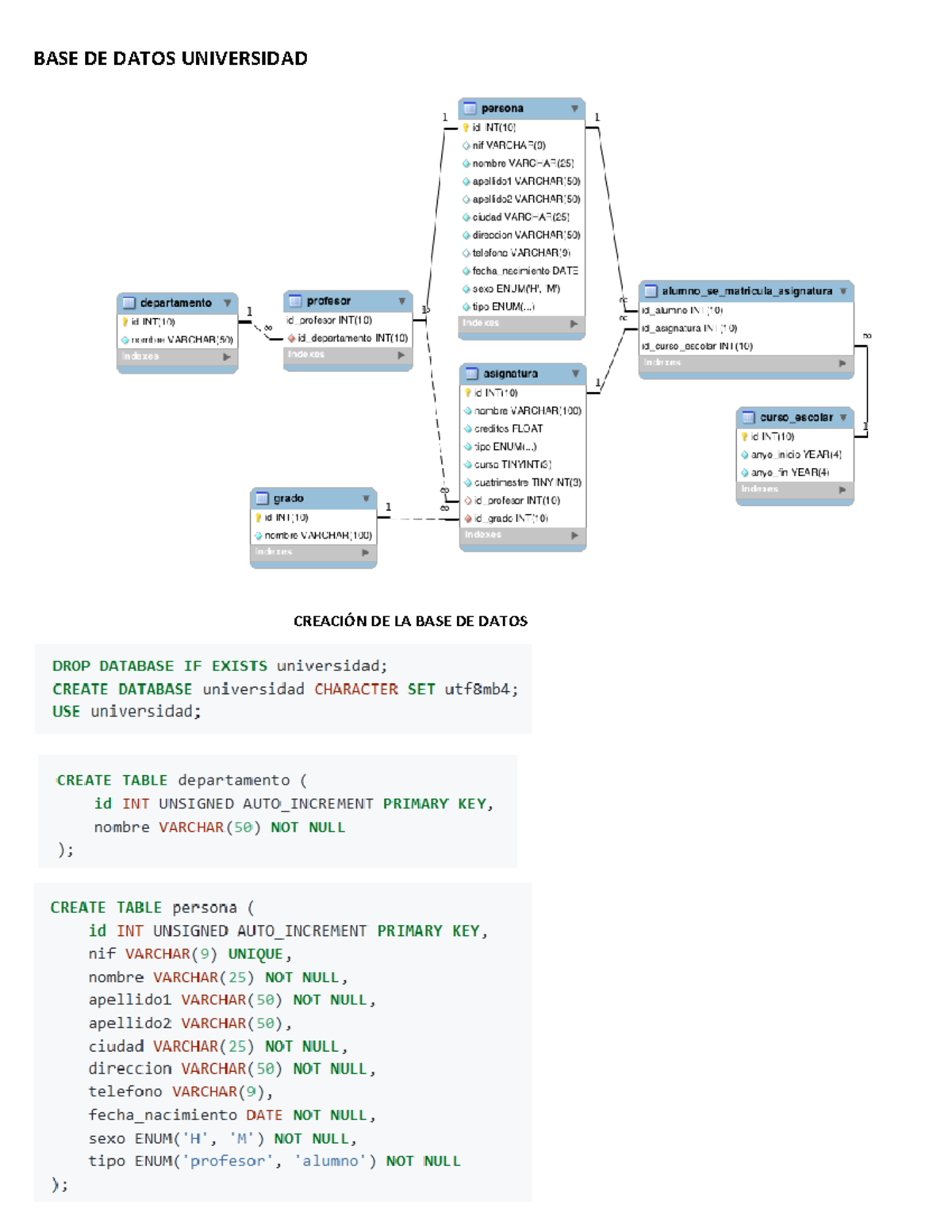Viewport: 952px width, 1232px height.
Task: Click the grado table icon
Action: [x=262, y=498]
